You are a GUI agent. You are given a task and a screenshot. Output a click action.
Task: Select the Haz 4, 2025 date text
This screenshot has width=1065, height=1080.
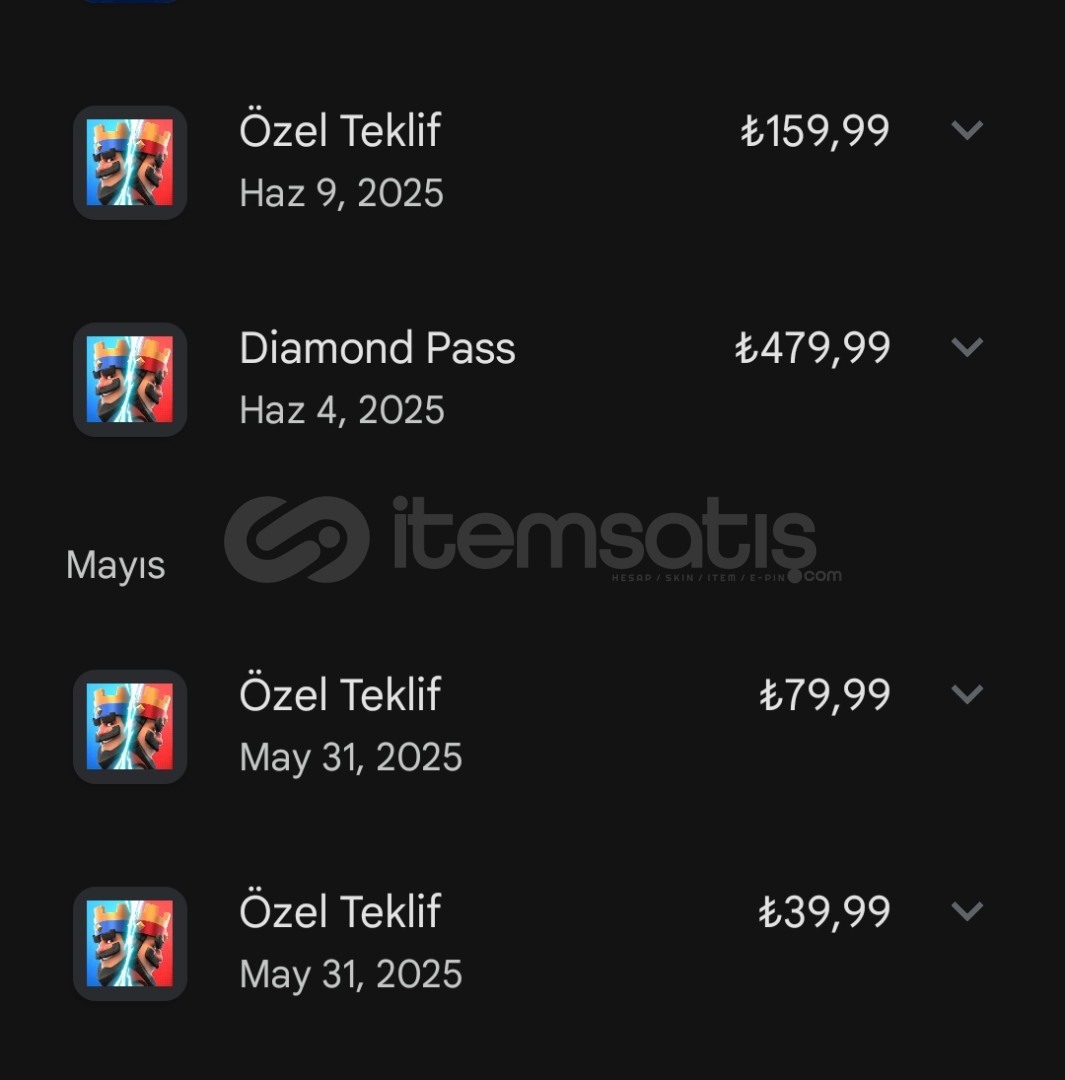342,411
